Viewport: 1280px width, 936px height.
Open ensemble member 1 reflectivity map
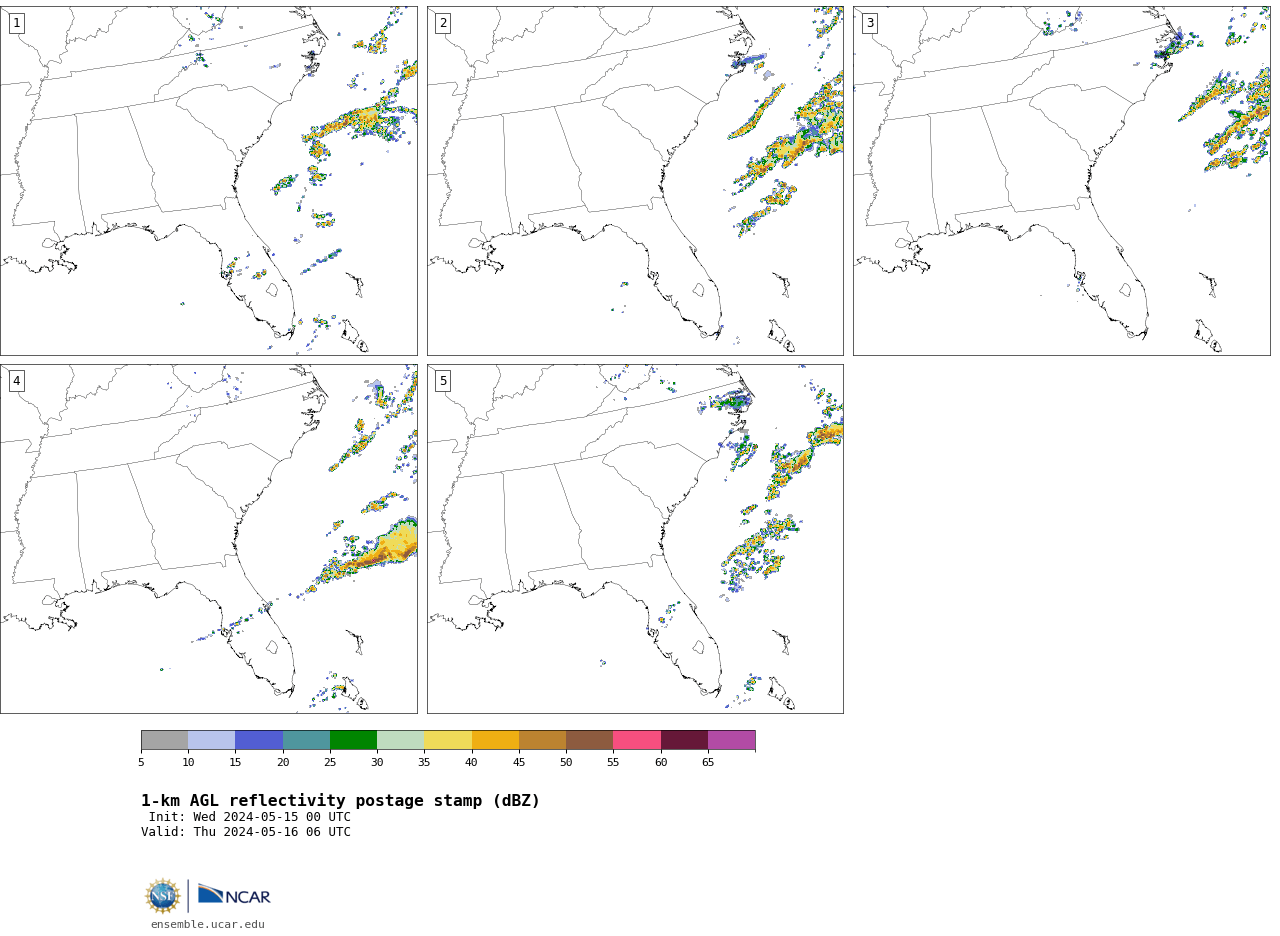(208, 181)
